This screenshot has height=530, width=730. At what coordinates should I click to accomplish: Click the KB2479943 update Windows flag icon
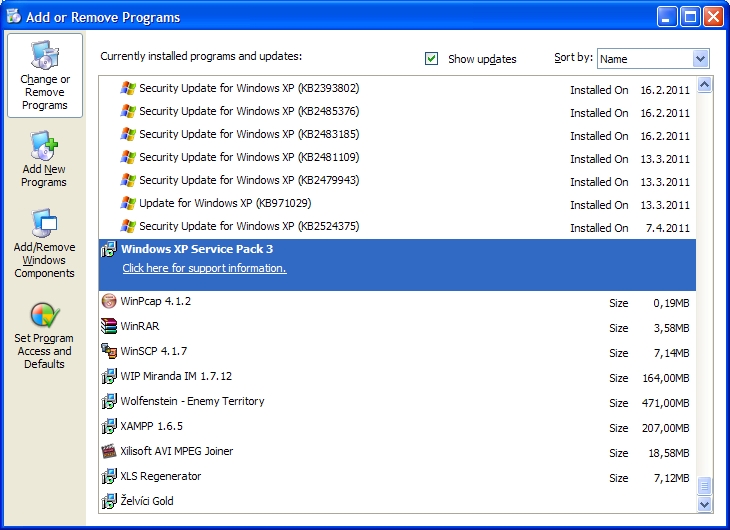point(128,180)
